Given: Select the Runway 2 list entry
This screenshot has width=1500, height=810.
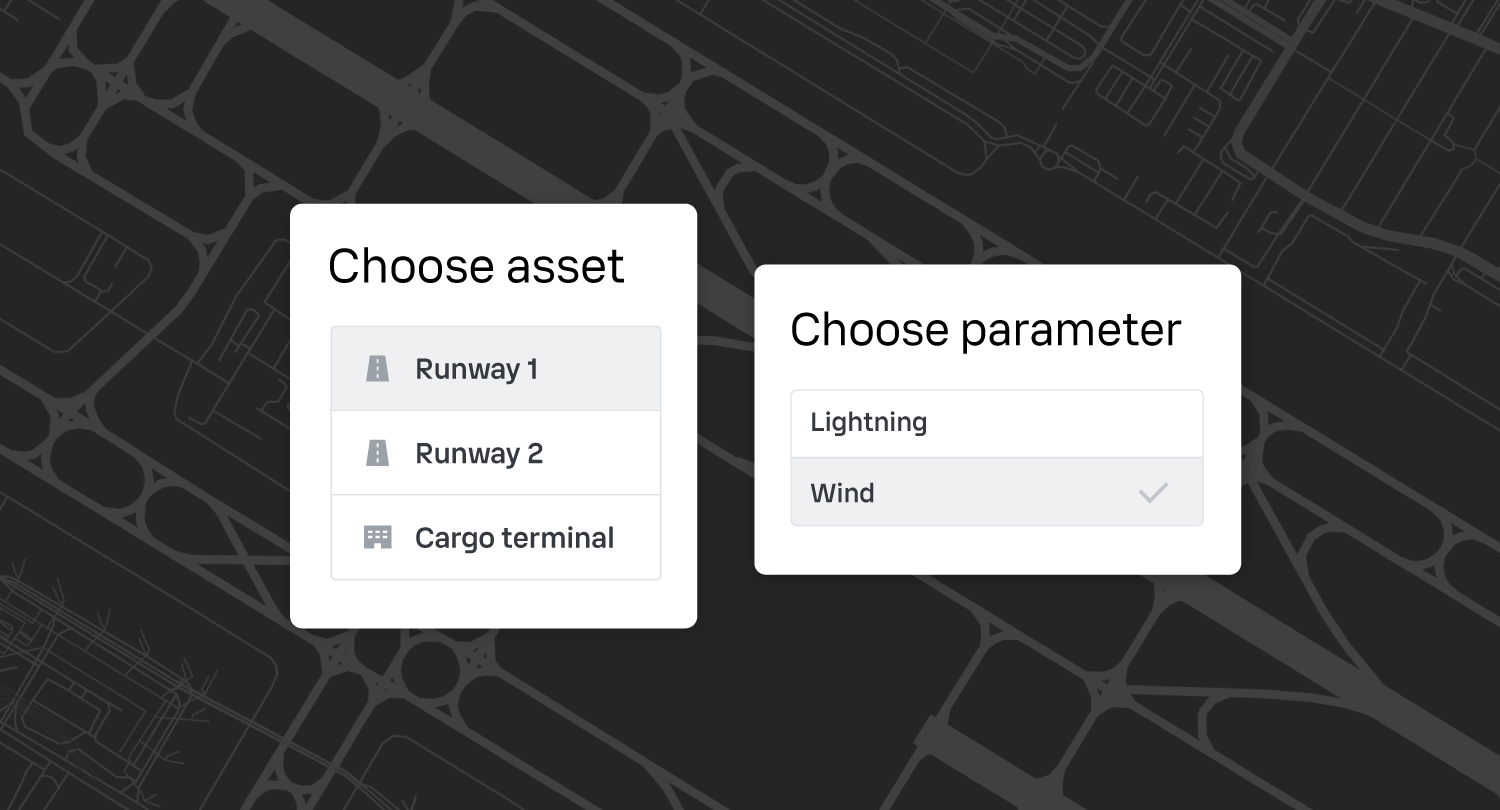Looking at the screenshot, I should 495,452.
